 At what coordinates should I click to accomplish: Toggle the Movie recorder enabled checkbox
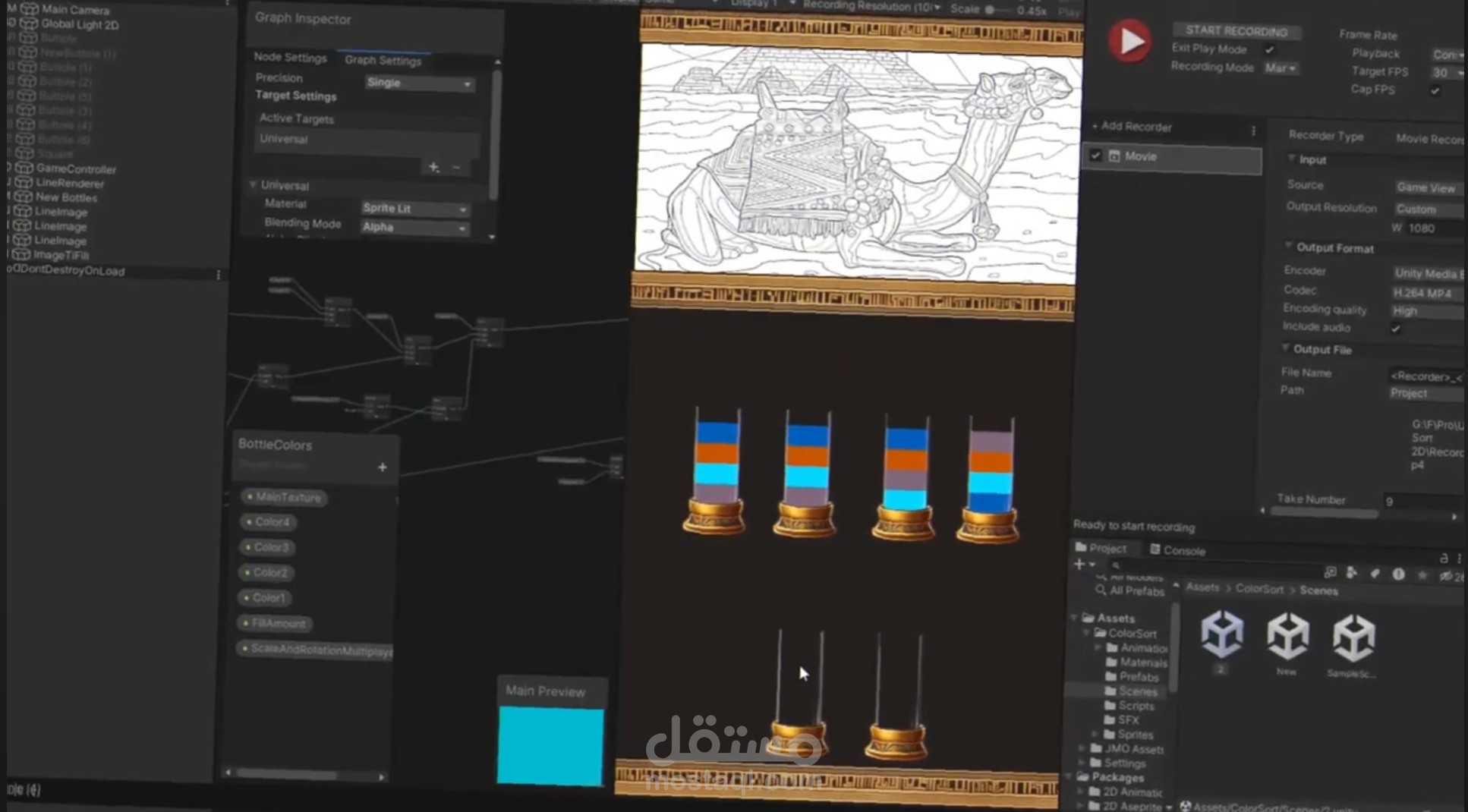coord(1095,156)
